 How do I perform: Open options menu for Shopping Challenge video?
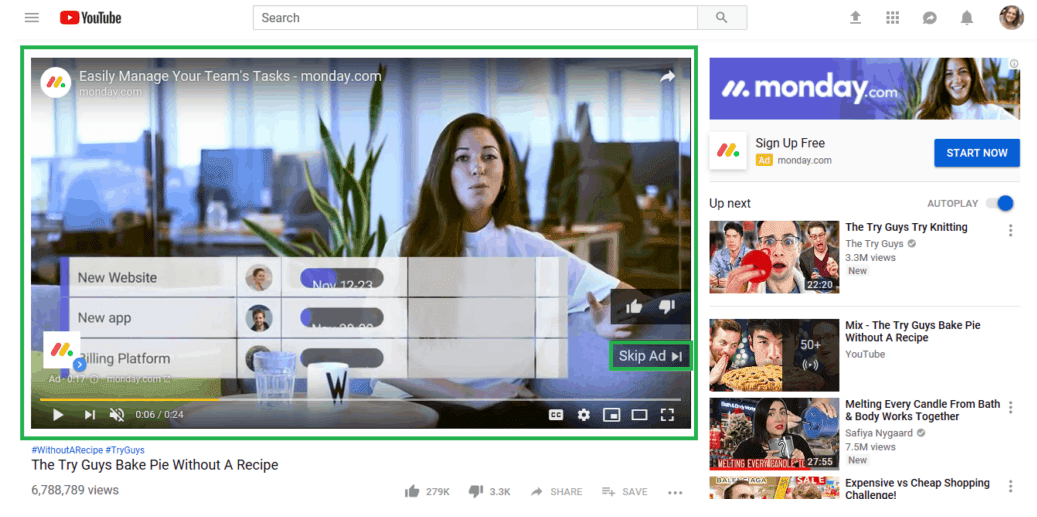[1011, 487]
